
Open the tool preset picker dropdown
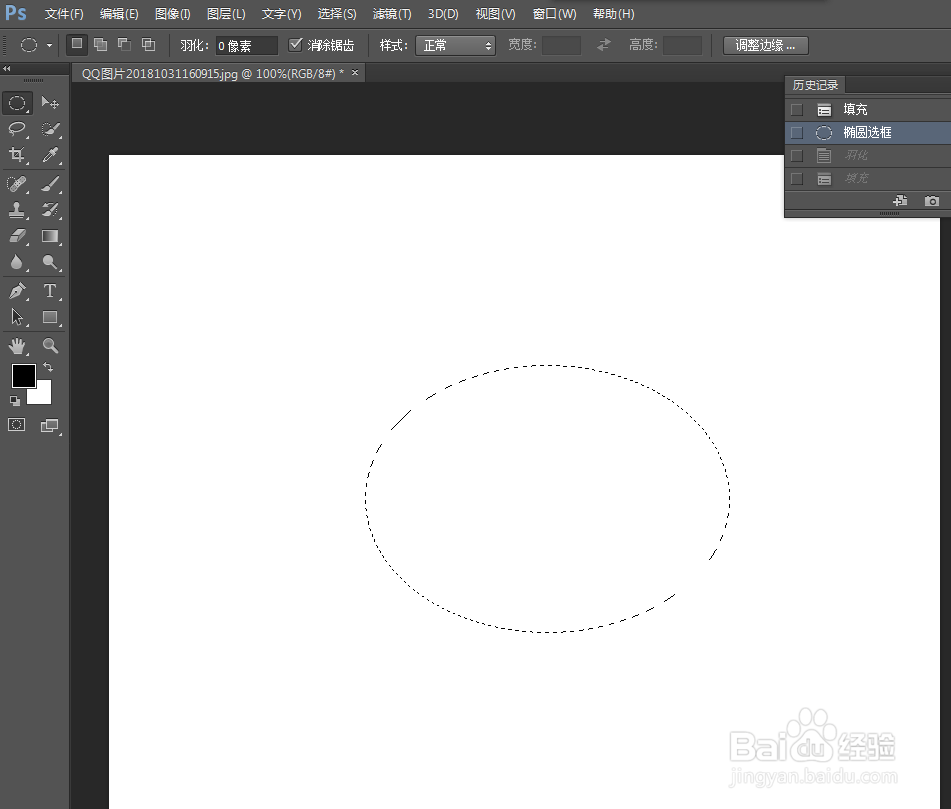click(49, 45)
